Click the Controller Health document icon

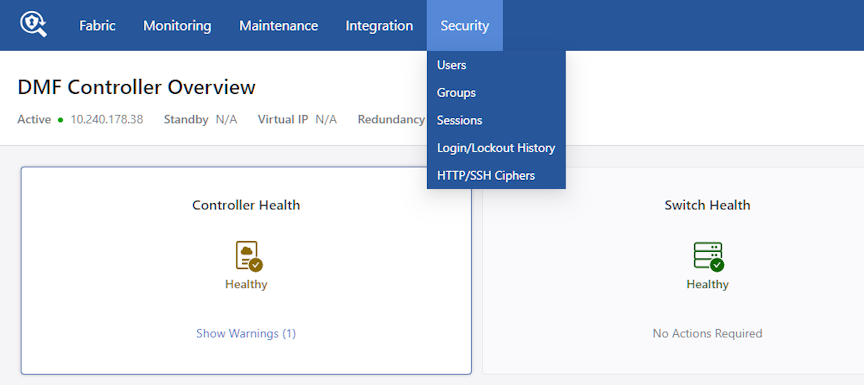tap(249, 256)
